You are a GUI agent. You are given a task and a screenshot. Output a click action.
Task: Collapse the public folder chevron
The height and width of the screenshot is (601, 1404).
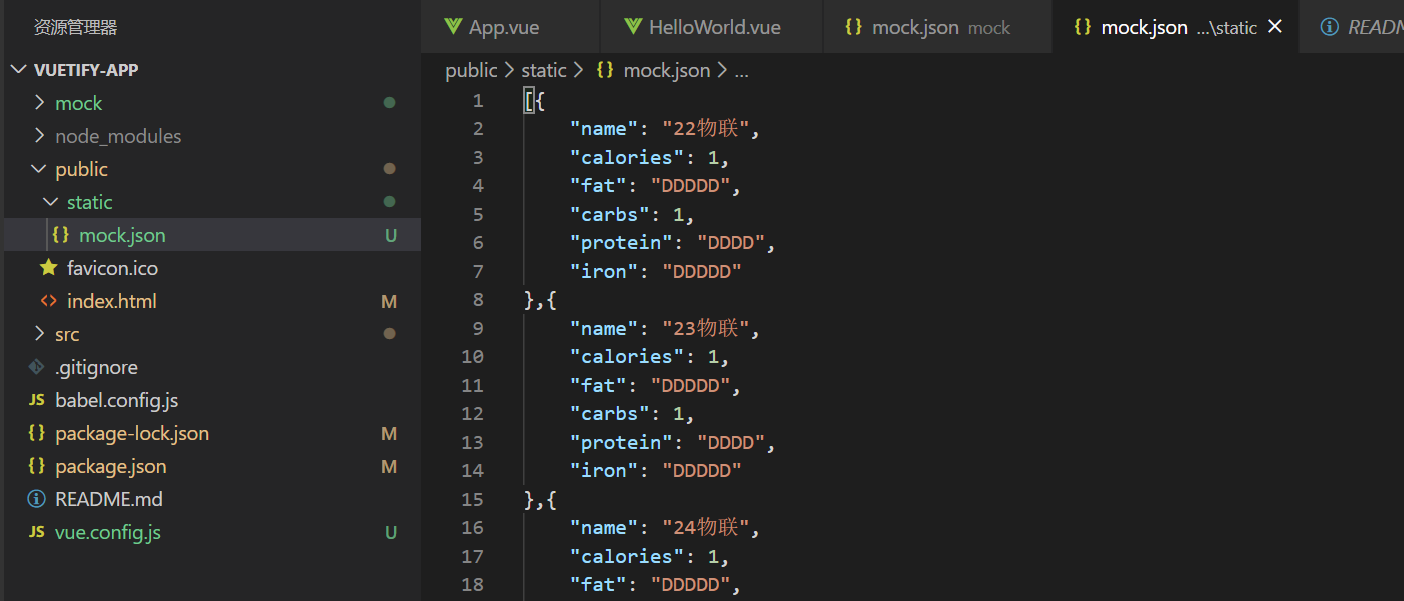tap(39, 169)
